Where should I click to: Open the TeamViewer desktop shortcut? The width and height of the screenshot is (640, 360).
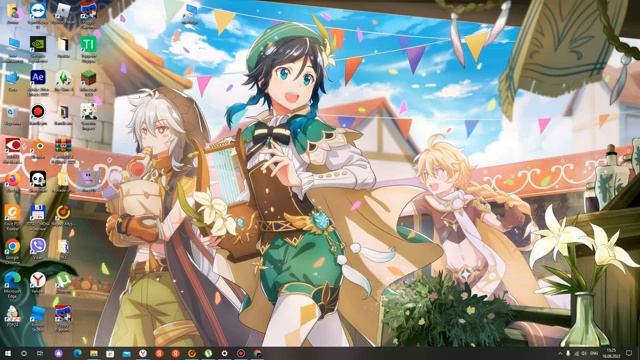(38, 11)
